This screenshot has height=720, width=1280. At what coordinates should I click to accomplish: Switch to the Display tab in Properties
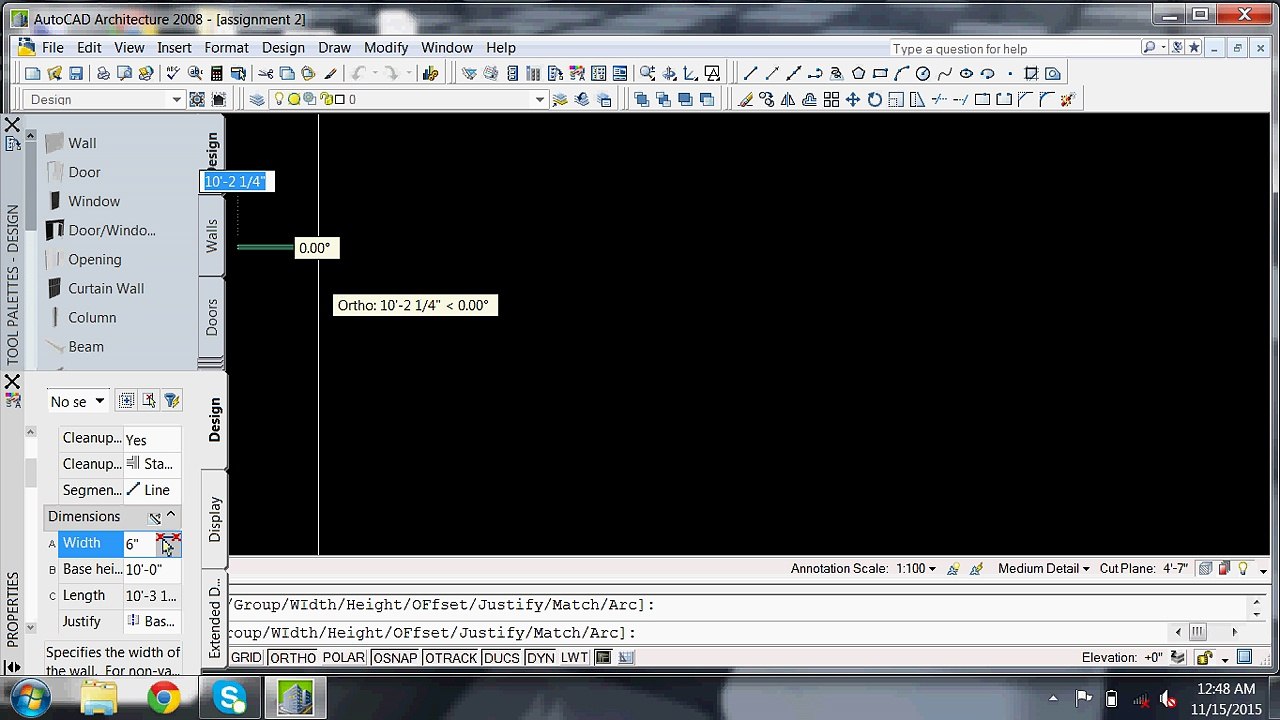click(215, 519)
